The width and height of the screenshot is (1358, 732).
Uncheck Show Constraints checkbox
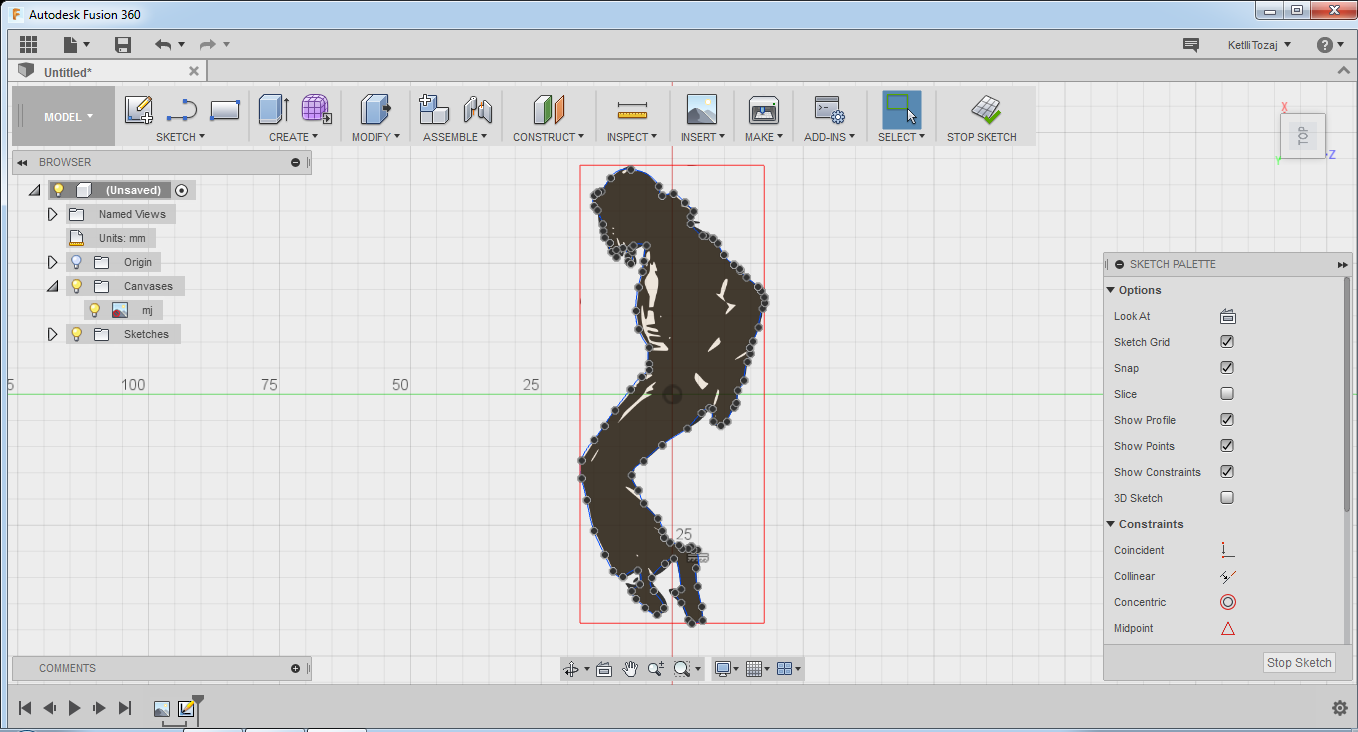(1227, 472)
